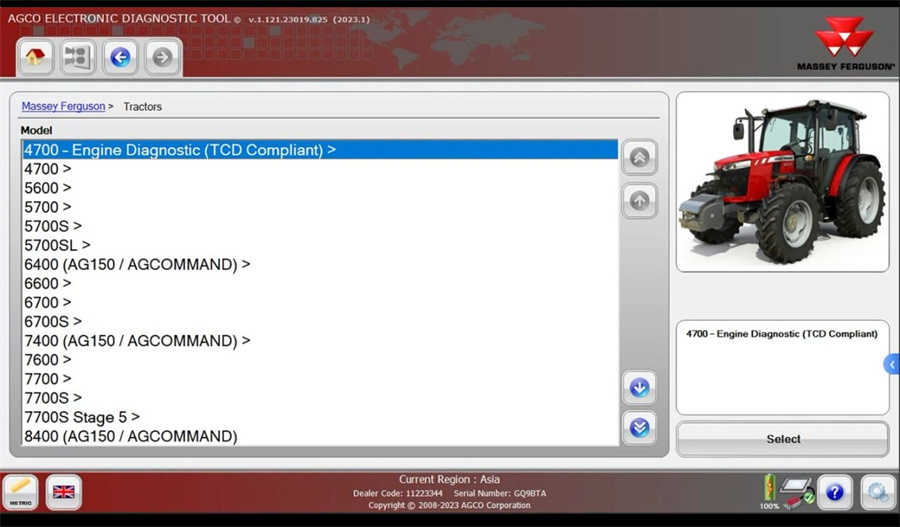The width and height of the screenshot is (900, 527).
Task: Click the Home icon in toolbar
Action: (x=36, y=57)
